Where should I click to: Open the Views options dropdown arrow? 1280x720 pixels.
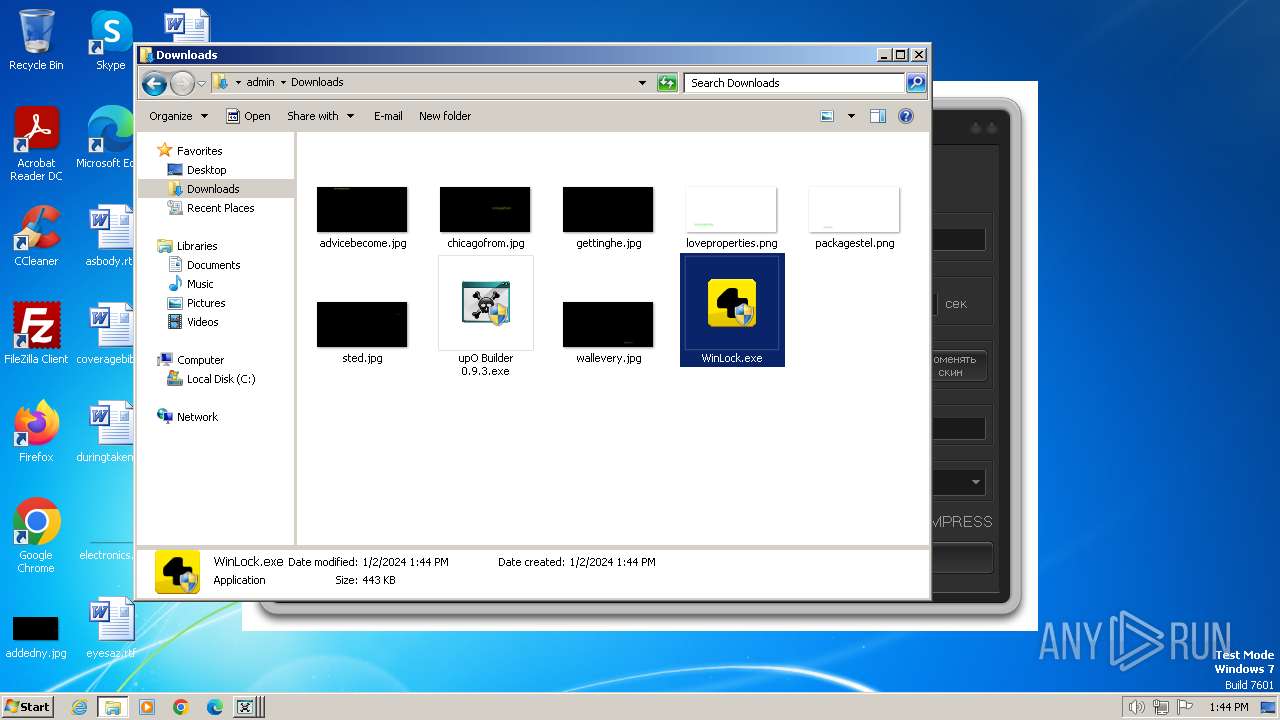coord(851,116)
